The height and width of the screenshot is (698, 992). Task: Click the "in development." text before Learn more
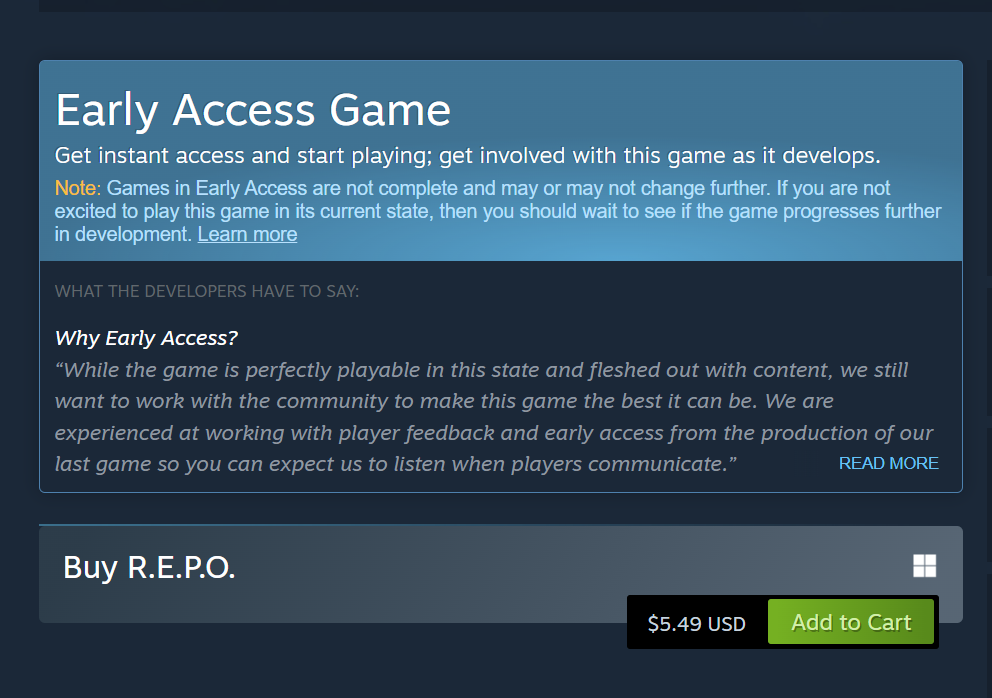click(123, 234)
